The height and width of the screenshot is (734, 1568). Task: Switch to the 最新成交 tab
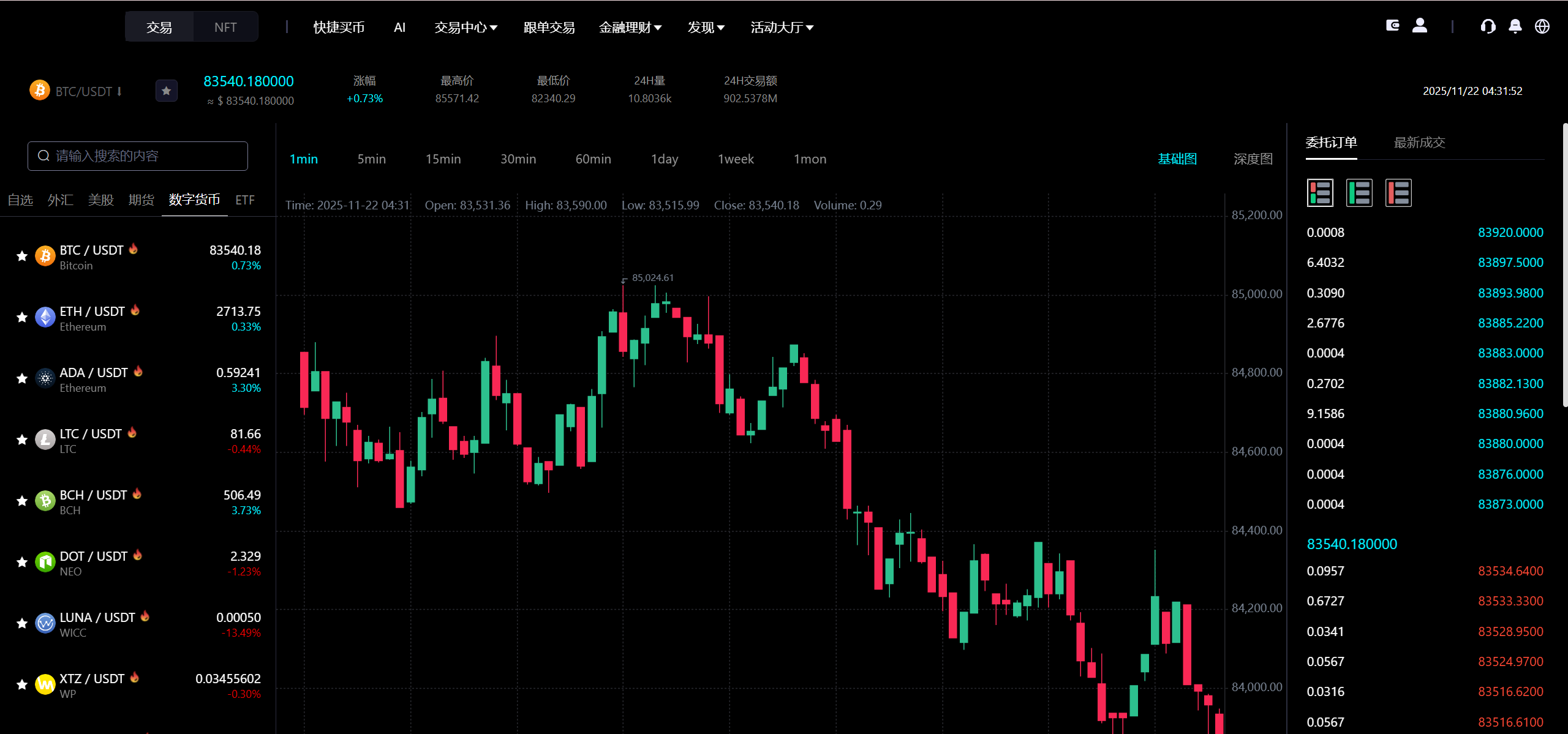tap(1419, 143)
